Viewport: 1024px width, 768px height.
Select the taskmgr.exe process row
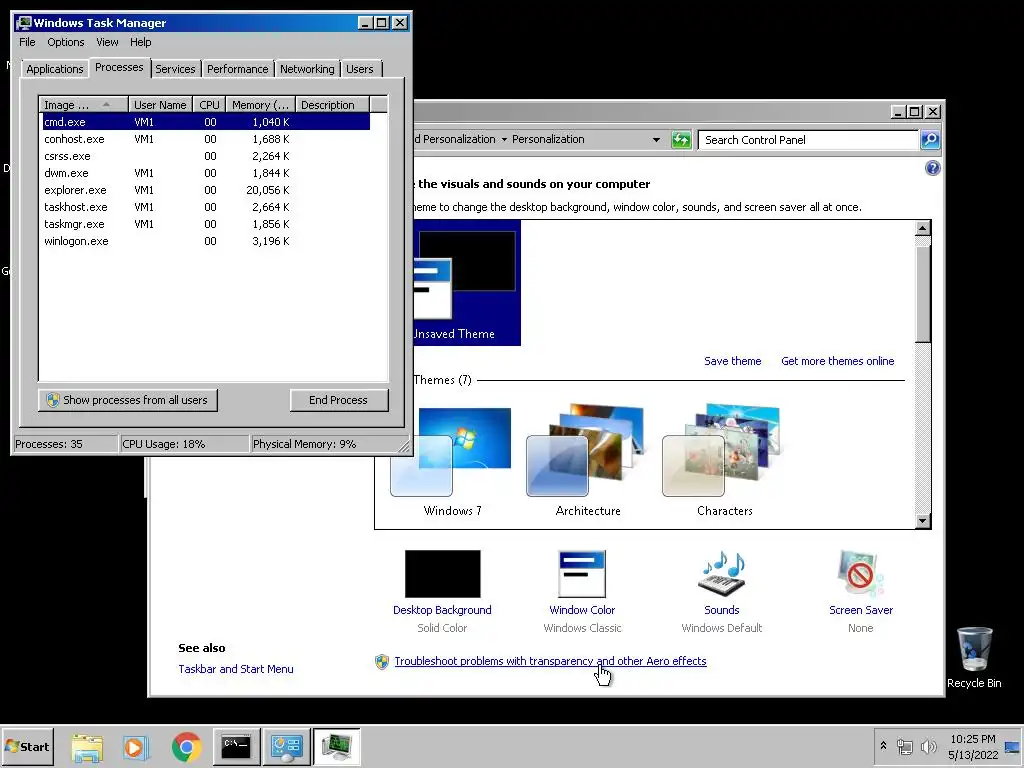click(206, 224)
